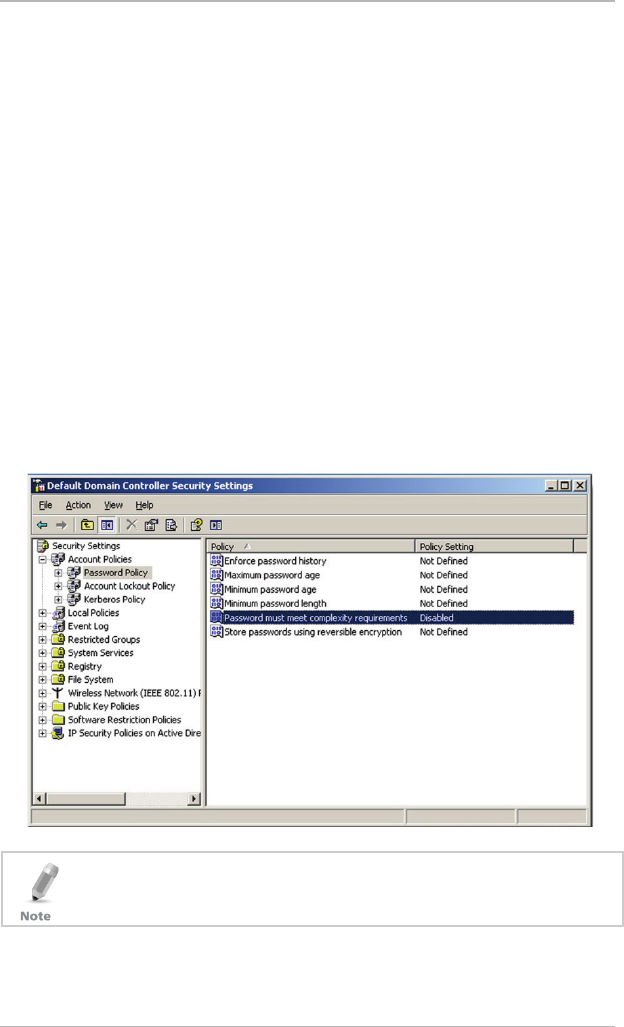Select Password Policy in the tree

coord(116,572)
